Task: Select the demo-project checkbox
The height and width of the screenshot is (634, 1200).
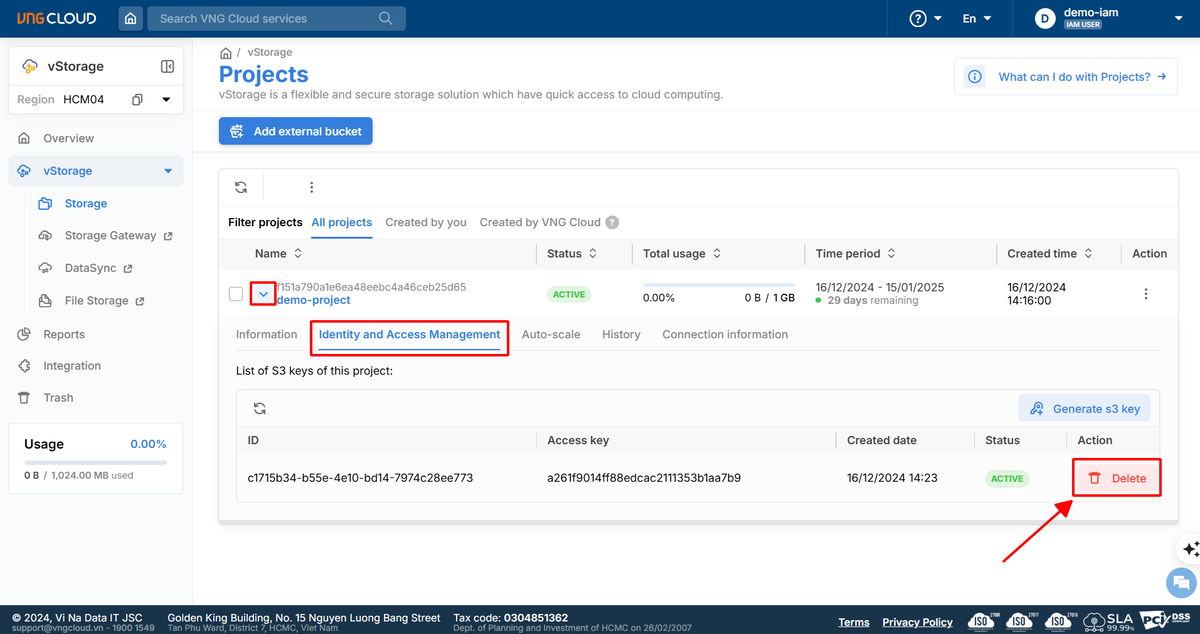Action: point(236,294)
